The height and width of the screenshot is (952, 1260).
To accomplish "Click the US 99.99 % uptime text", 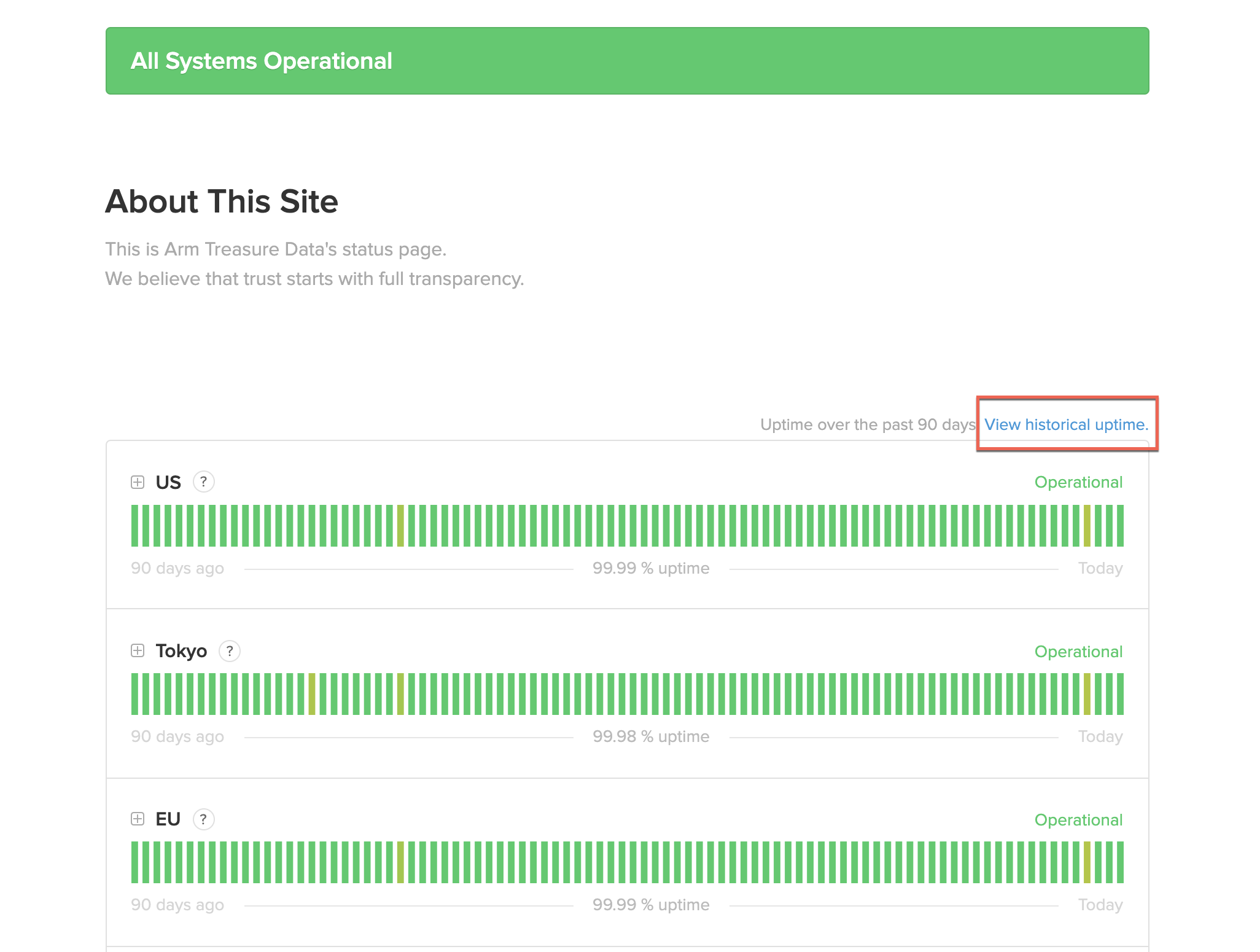I will 651,568.
